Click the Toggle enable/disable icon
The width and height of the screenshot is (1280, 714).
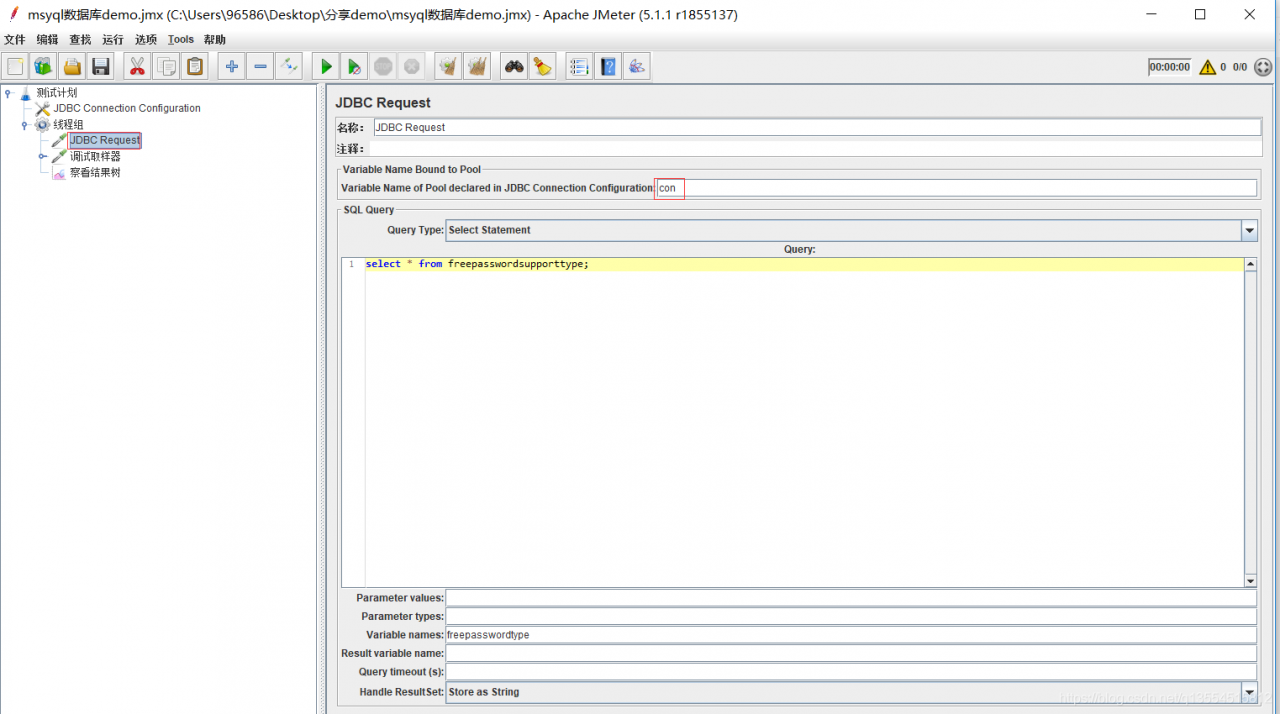(289, 67)
